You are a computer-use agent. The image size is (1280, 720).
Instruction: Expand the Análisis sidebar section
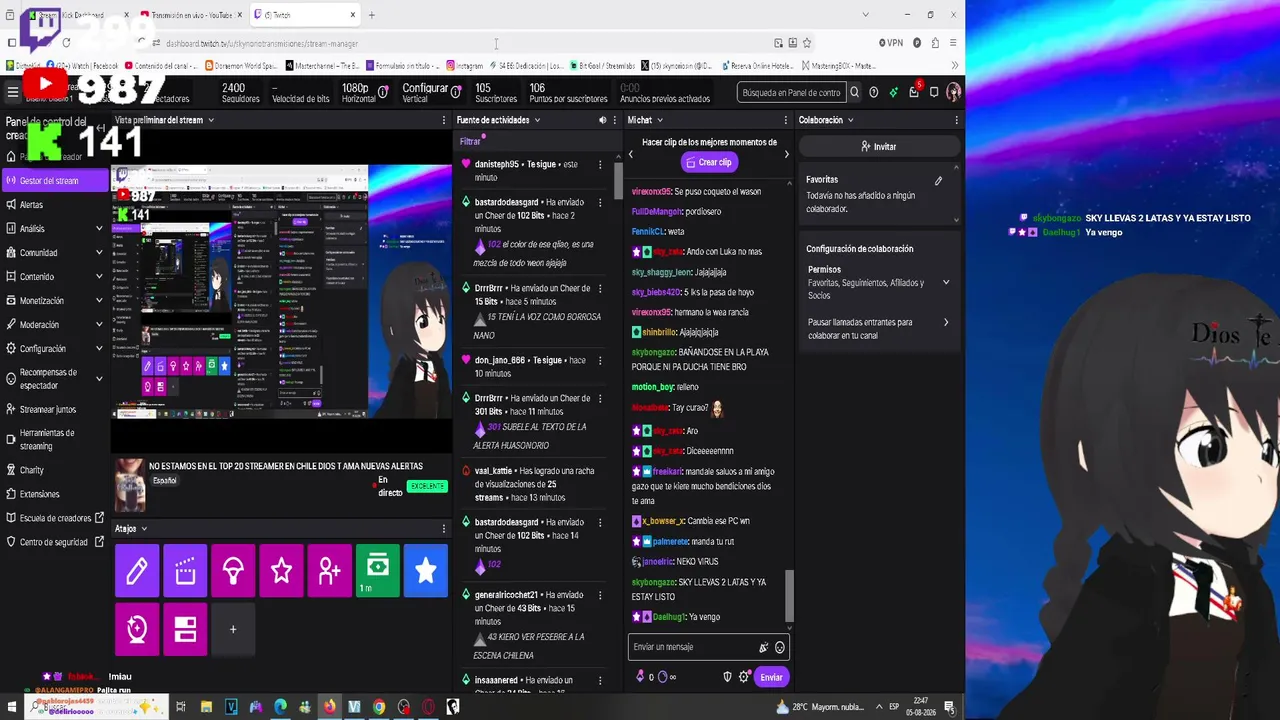tap(99, 229)
